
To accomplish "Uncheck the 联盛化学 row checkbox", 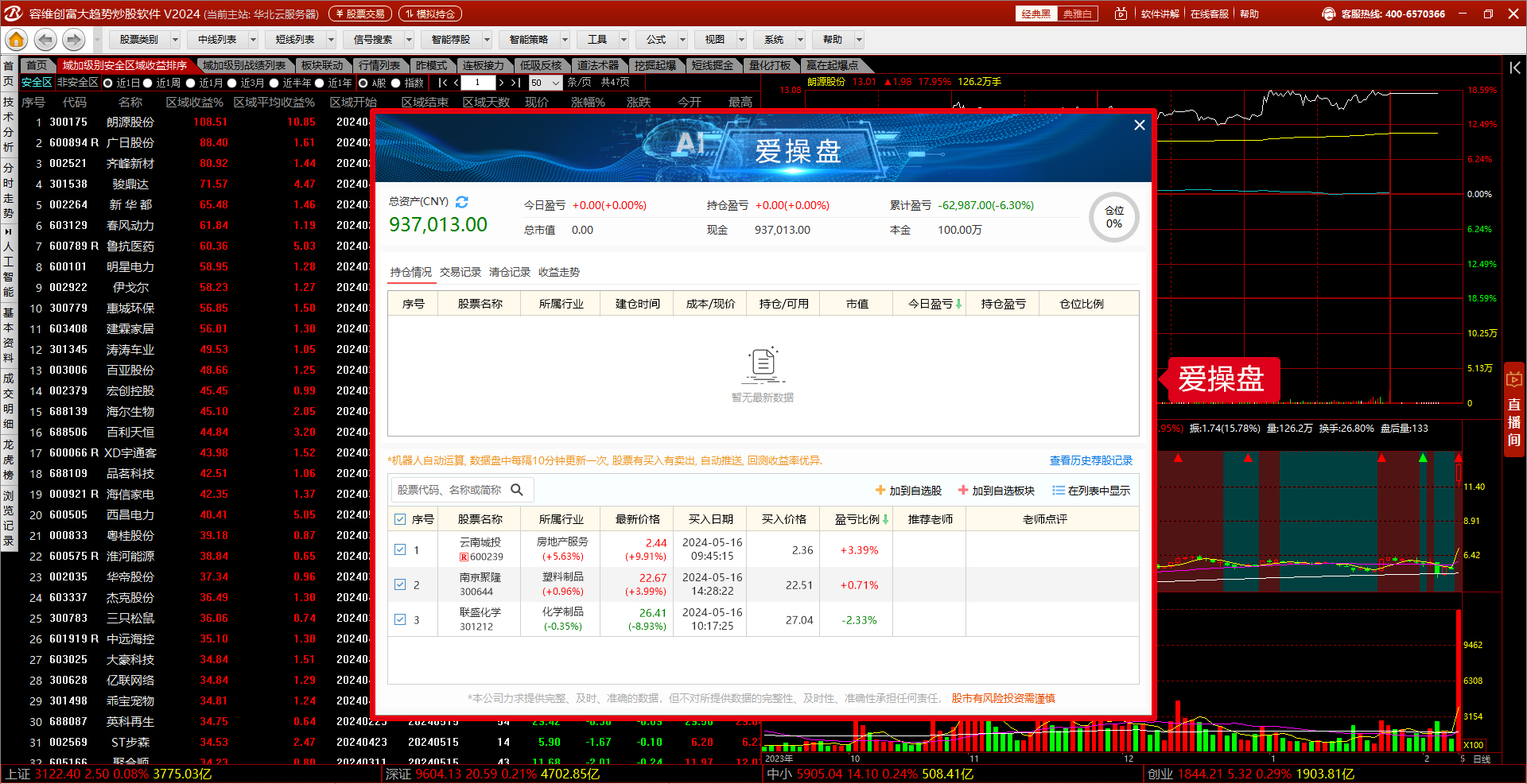I will pyautogui.click(x=400, y=619).
